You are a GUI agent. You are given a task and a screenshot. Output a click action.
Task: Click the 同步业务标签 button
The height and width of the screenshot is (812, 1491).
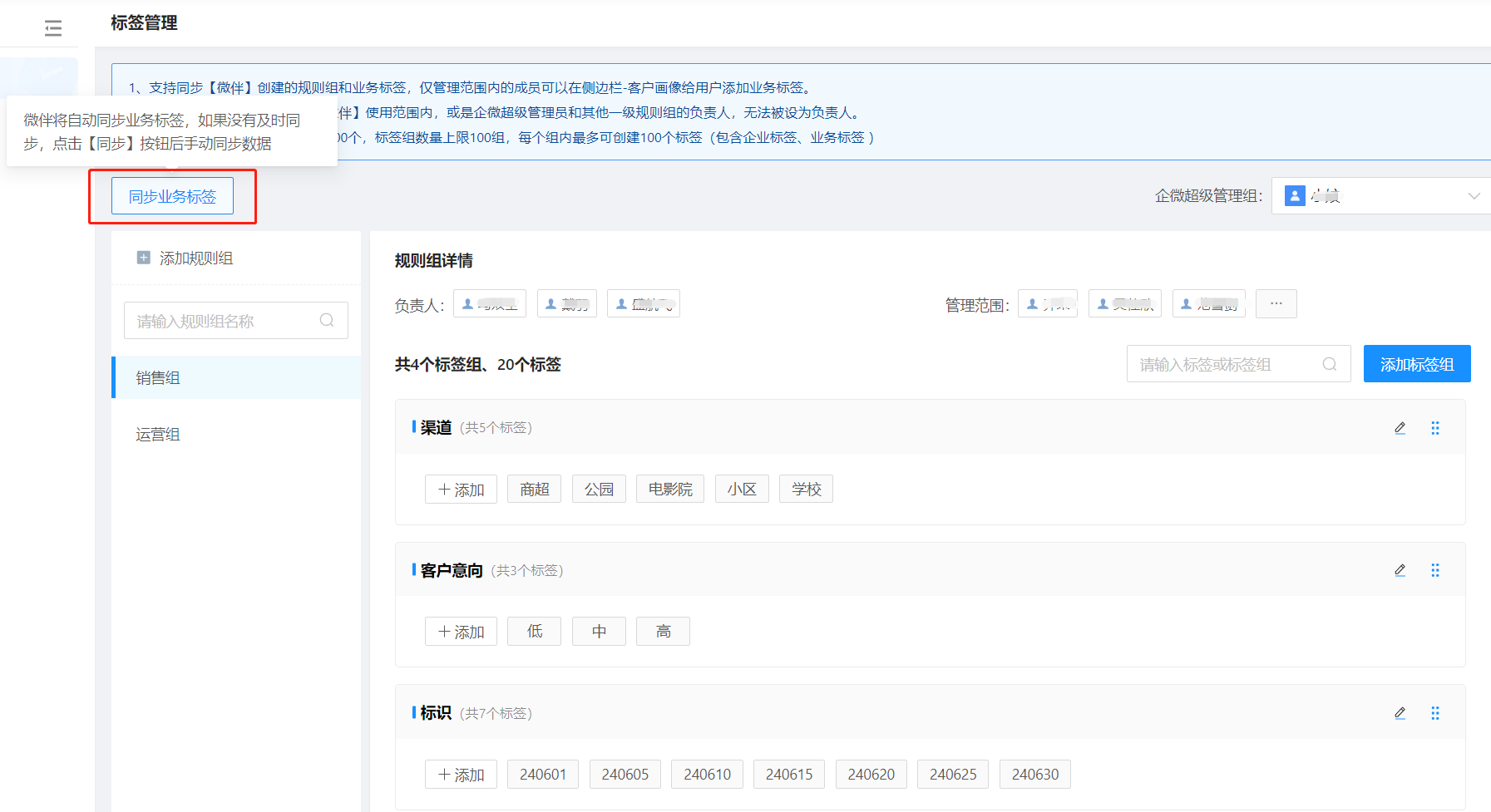[x=172, y=196]
